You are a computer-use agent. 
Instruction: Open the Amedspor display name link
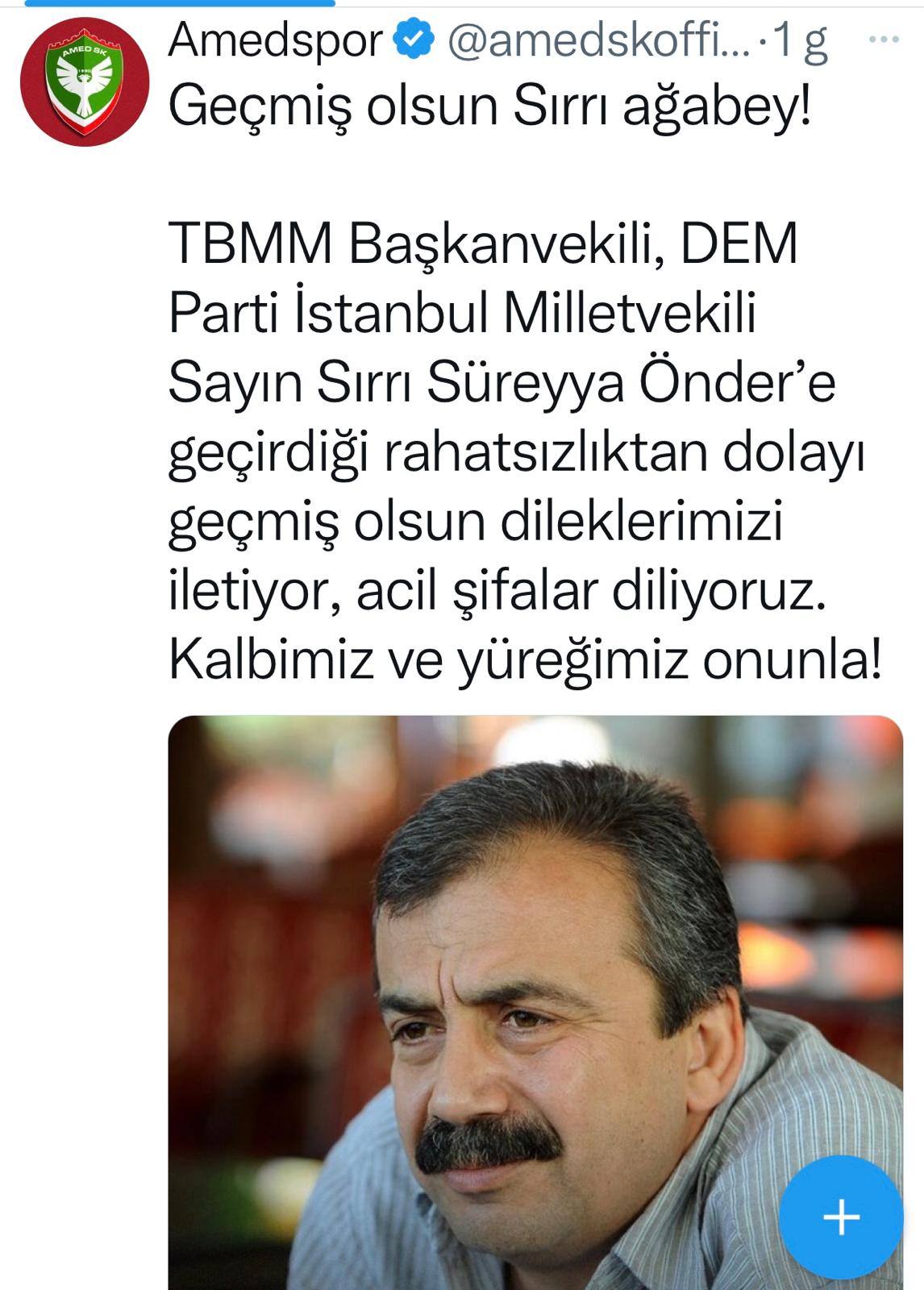pos(276,41)
